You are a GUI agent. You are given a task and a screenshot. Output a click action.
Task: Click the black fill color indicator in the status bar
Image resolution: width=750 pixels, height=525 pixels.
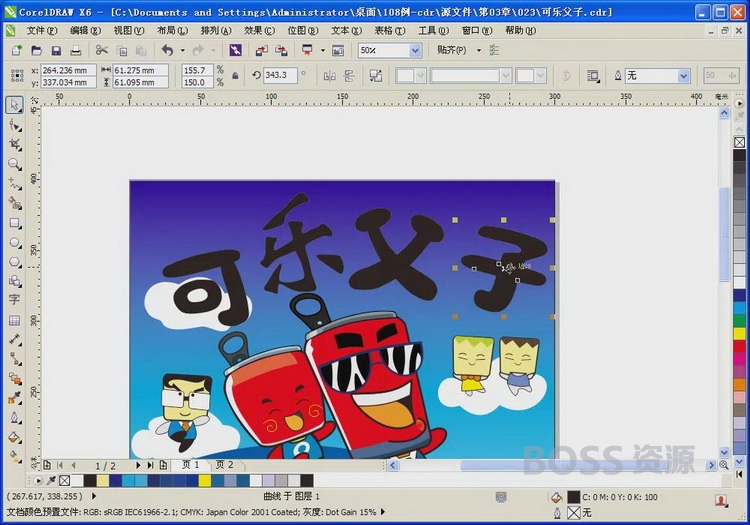[x=574, y=497]
